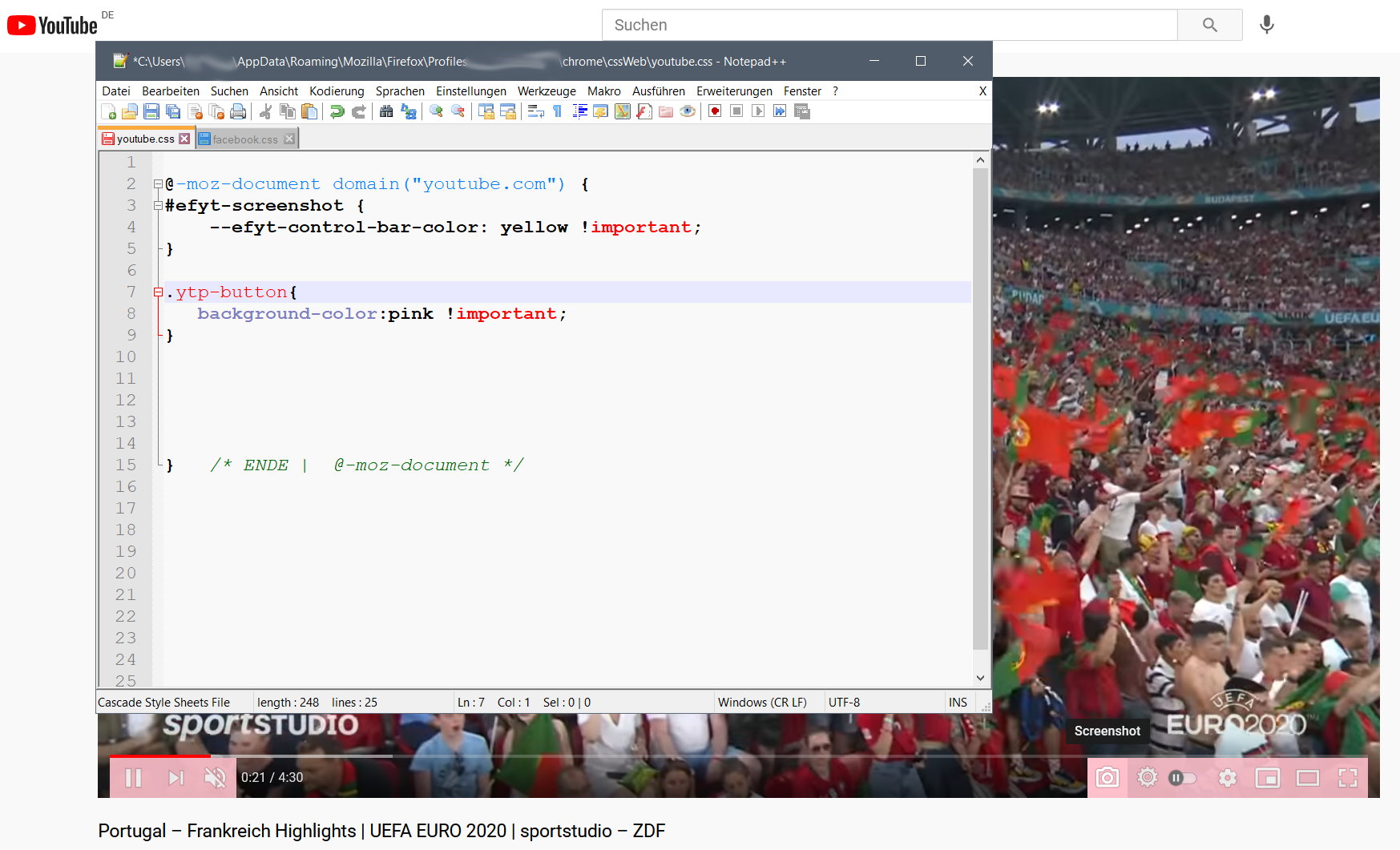This screenshot has height=850, width=1400.
Task: Open Folder as Workspace toolbar icon
Action: point(666,111)
